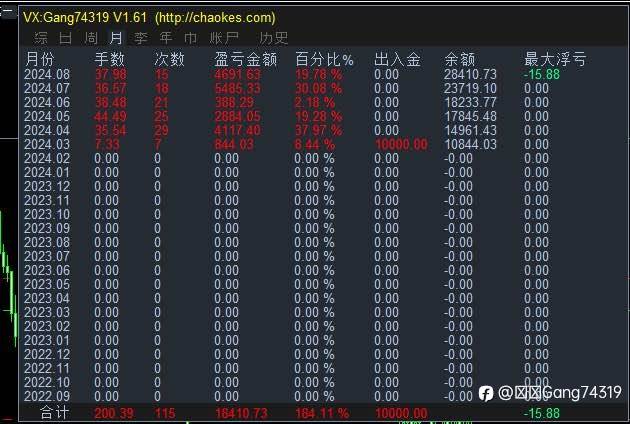The height and width of the screenshot is (424, 630).
Task: Click total profit 18410.73 in 合计 row
Action: [241, 413]
